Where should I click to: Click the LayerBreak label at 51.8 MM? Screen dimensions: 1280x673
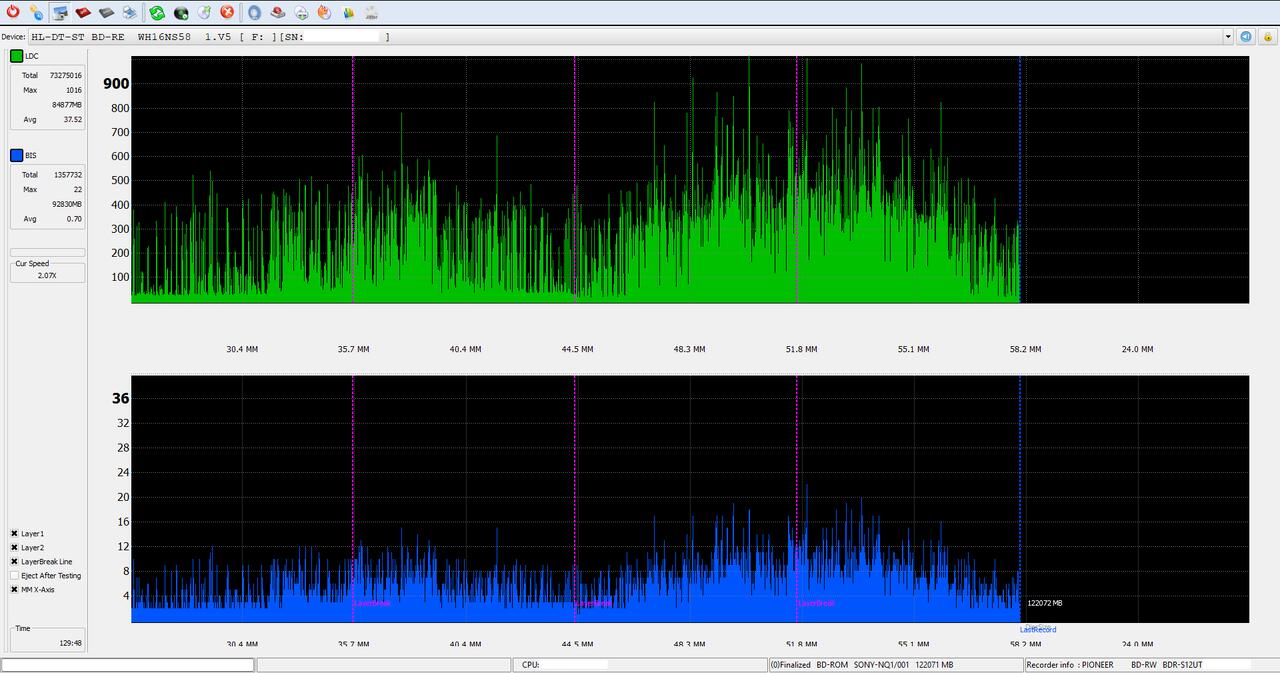coord(816,603)
